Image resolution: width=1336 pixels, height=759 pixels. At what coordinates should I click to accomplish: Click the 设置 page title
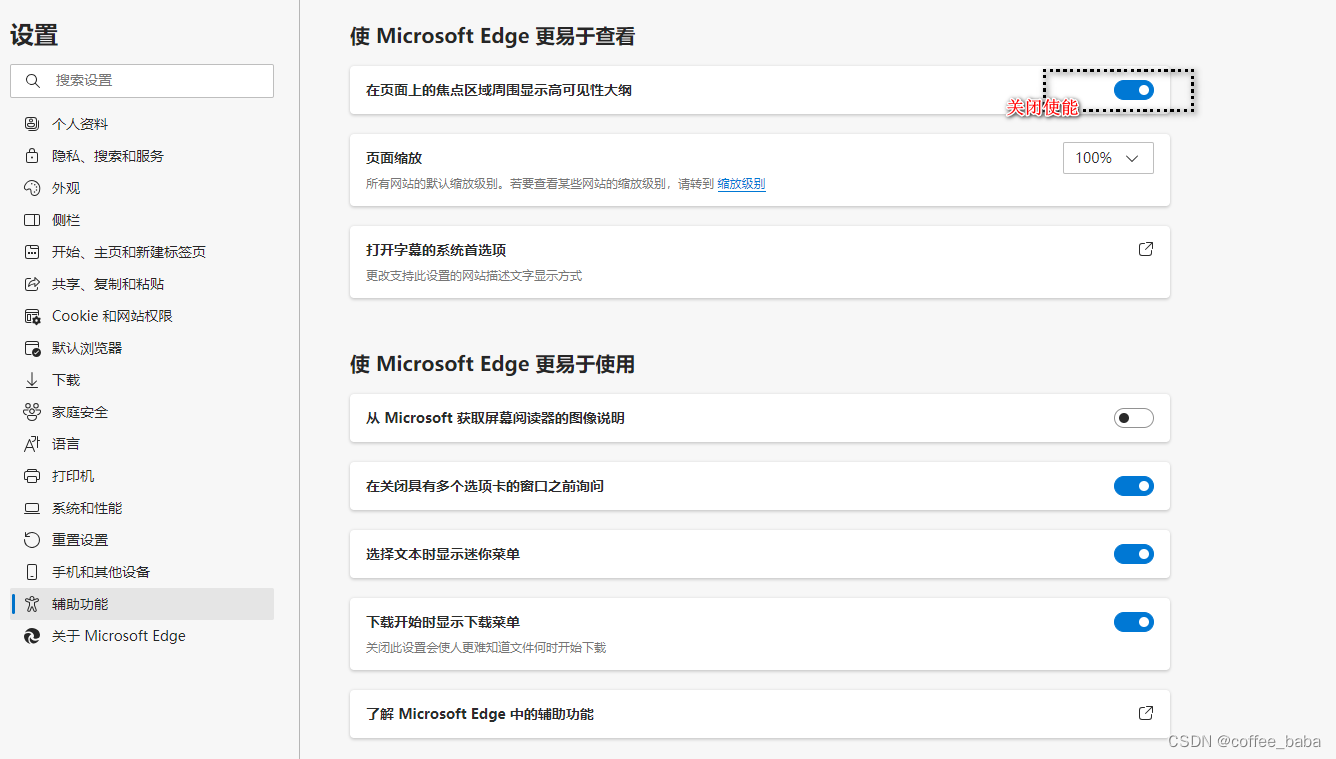point(34,35)
